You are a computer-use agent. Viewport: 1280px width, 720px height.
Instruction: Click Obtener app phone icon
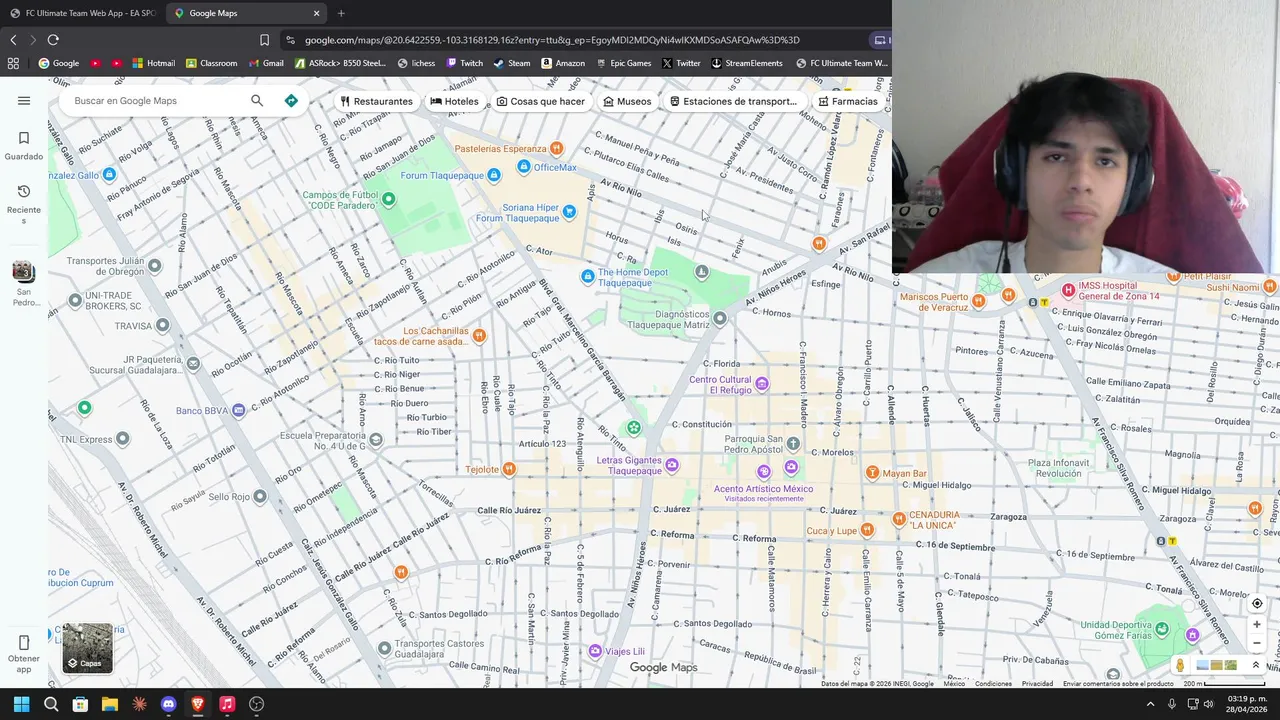(24, 642)
